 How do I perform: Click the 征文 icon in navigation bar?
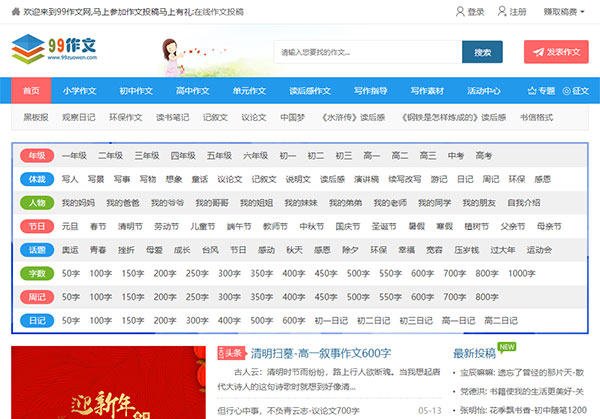(567, 91)
